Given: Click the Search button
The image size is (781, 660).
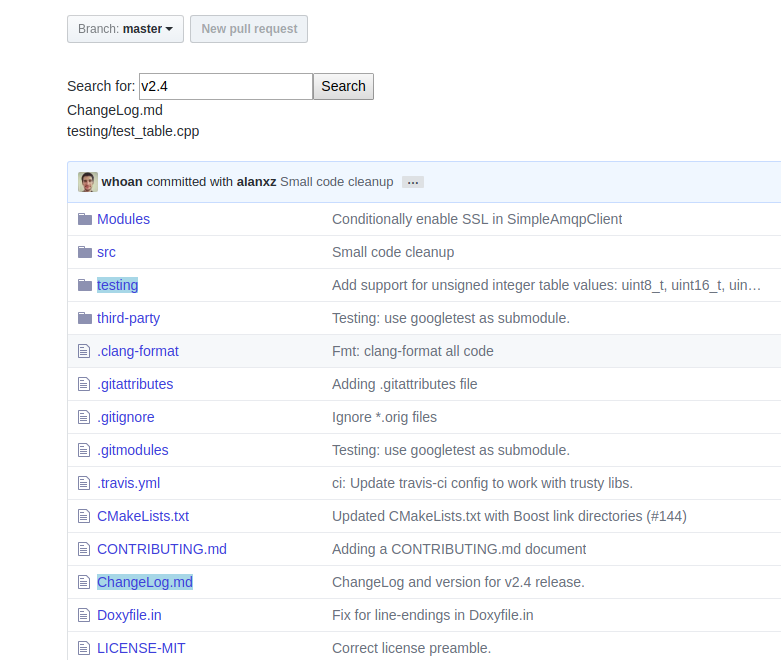Looking at the screenshot, I should (x=343, y=86).
